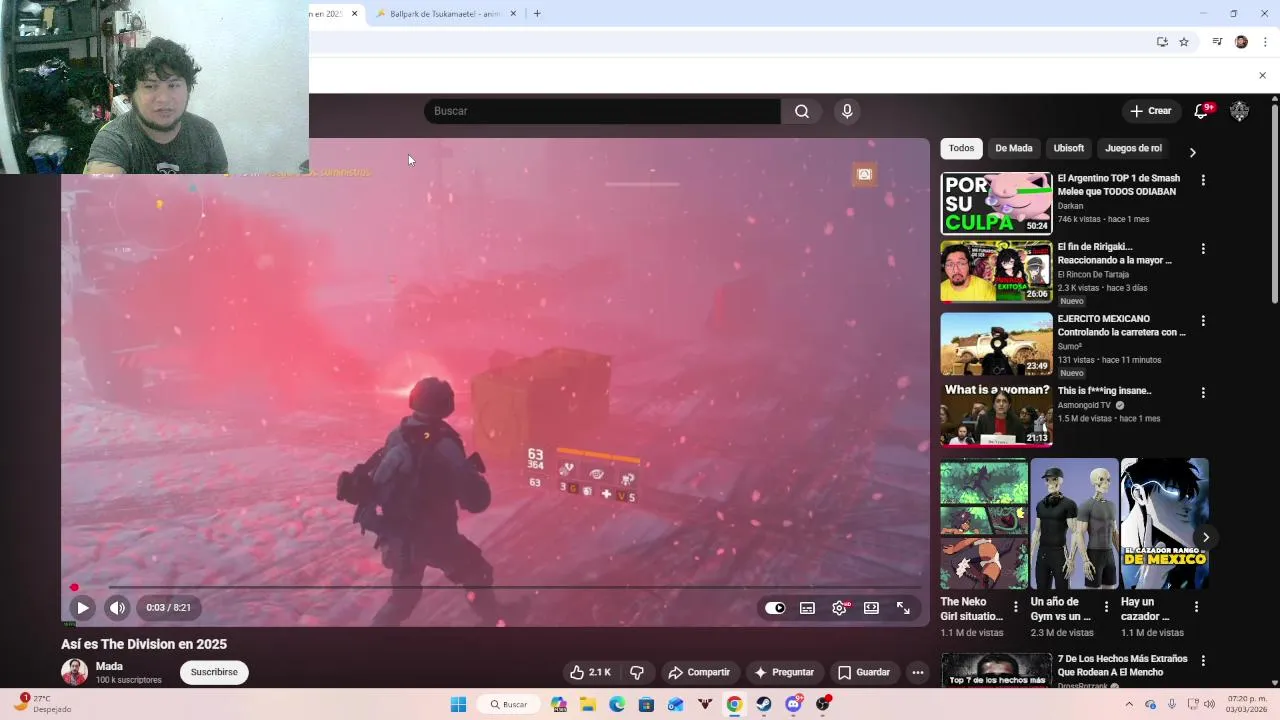The image size is (1280, 720).
Task: Select the Todos filter chip
Action: coord(961,148)
